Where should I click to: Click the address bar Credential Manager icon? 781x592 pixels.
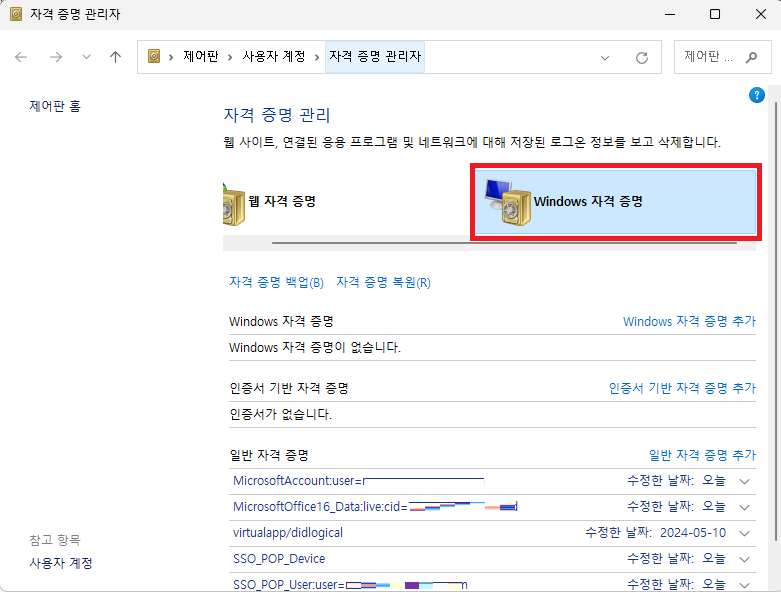pyautogui.click(x=154, y=56)
